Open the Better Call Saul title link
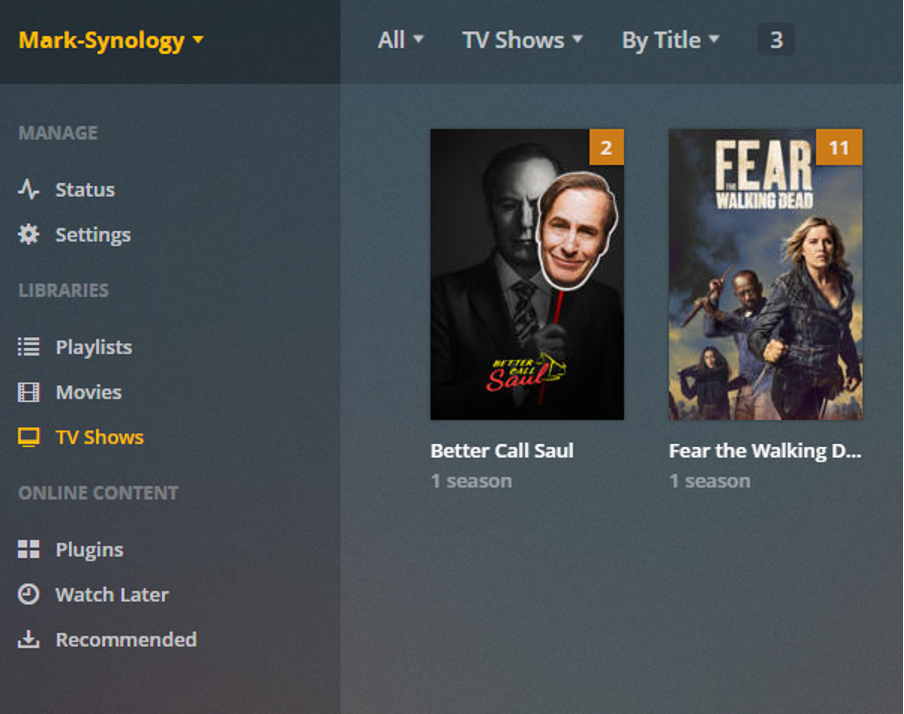This screenshot has width=904, height=714. 502,450
